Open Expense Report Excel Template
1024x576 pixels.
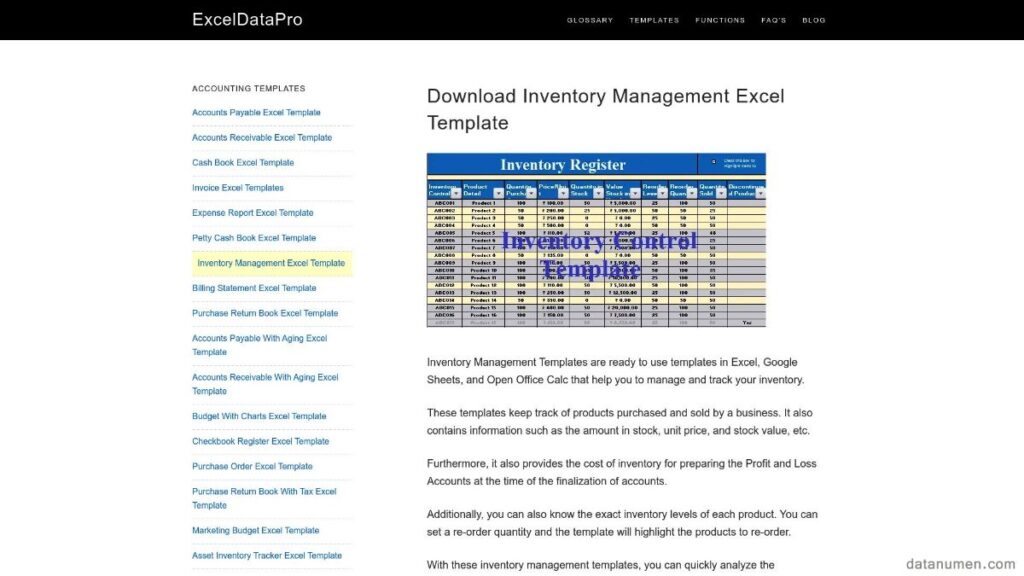click(x=253, y=213)
